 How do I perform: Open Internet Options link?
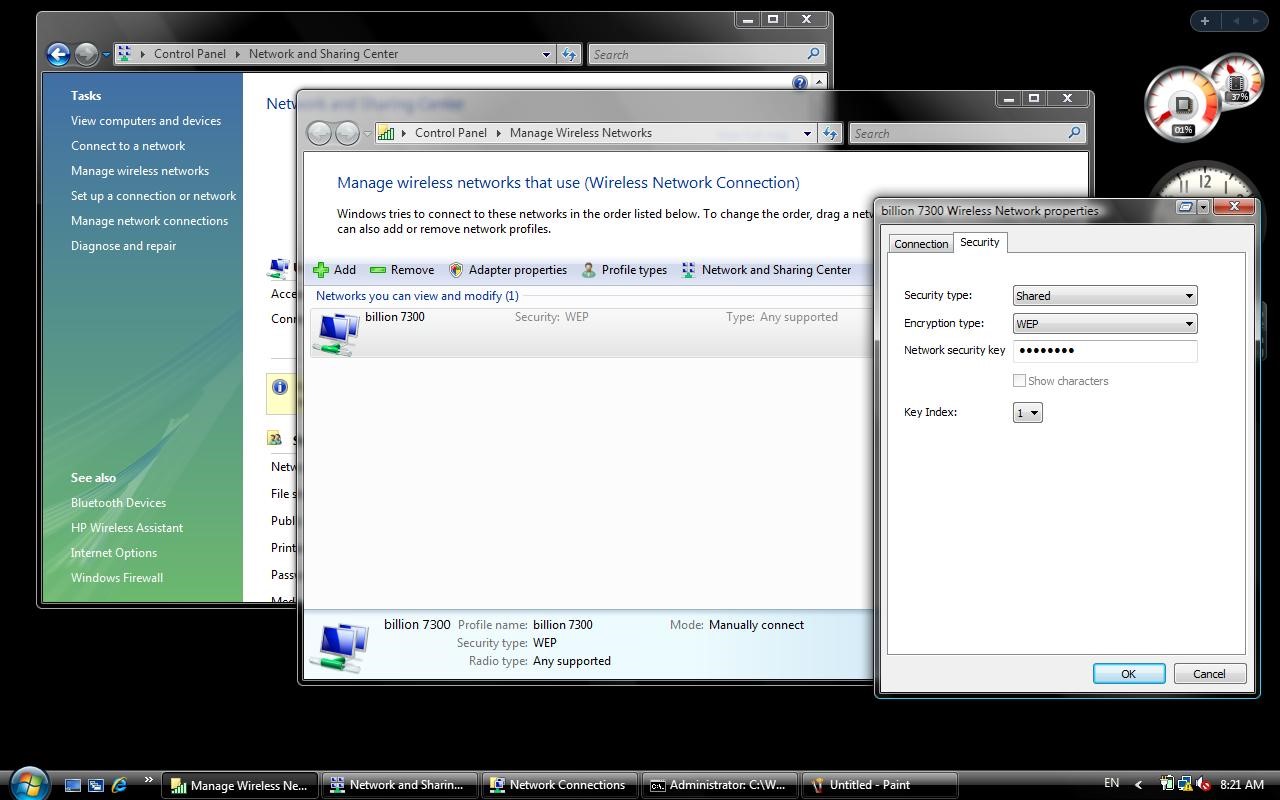114,553
